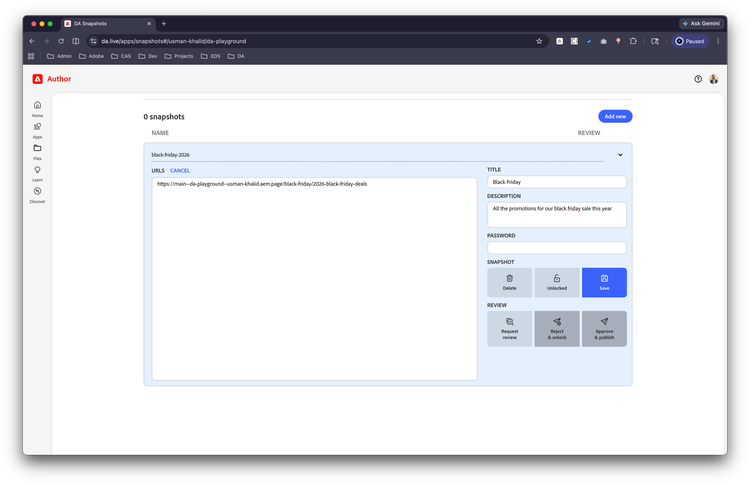Toggle the Unlocked snapshot lock

pyautogui.click(x=557, y=282)
